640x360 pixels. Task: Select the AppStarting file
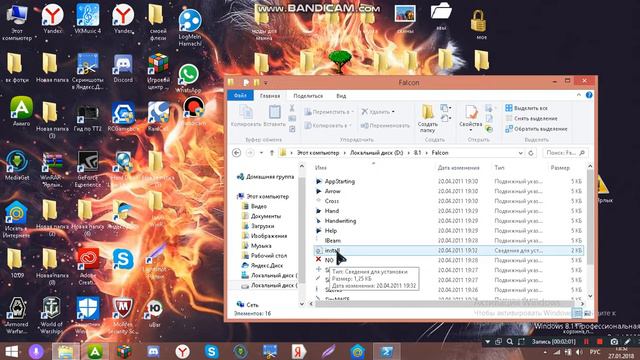coord(340,181)
